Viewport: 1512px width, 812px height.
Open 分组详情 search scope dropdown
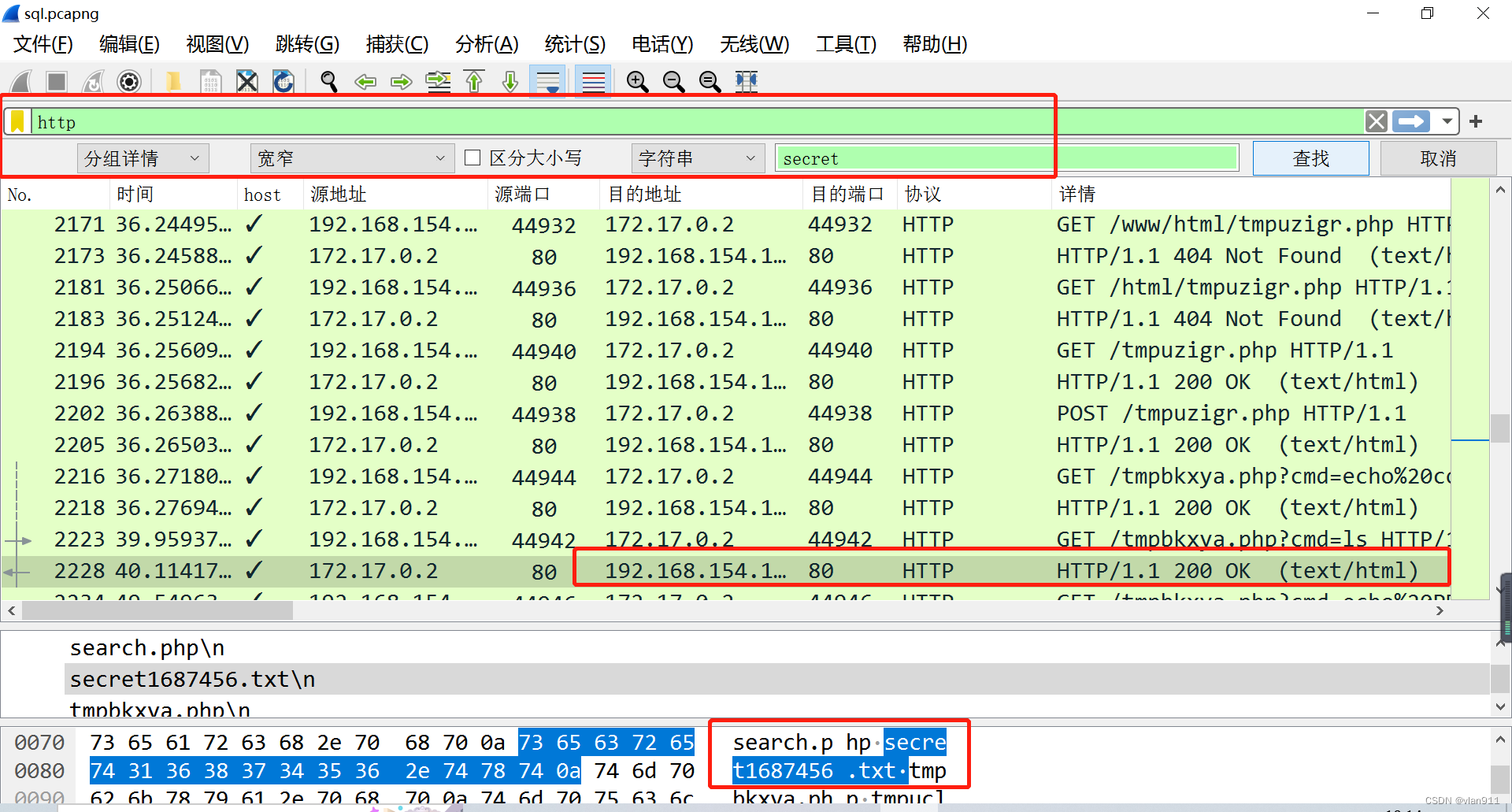[143, 158]
